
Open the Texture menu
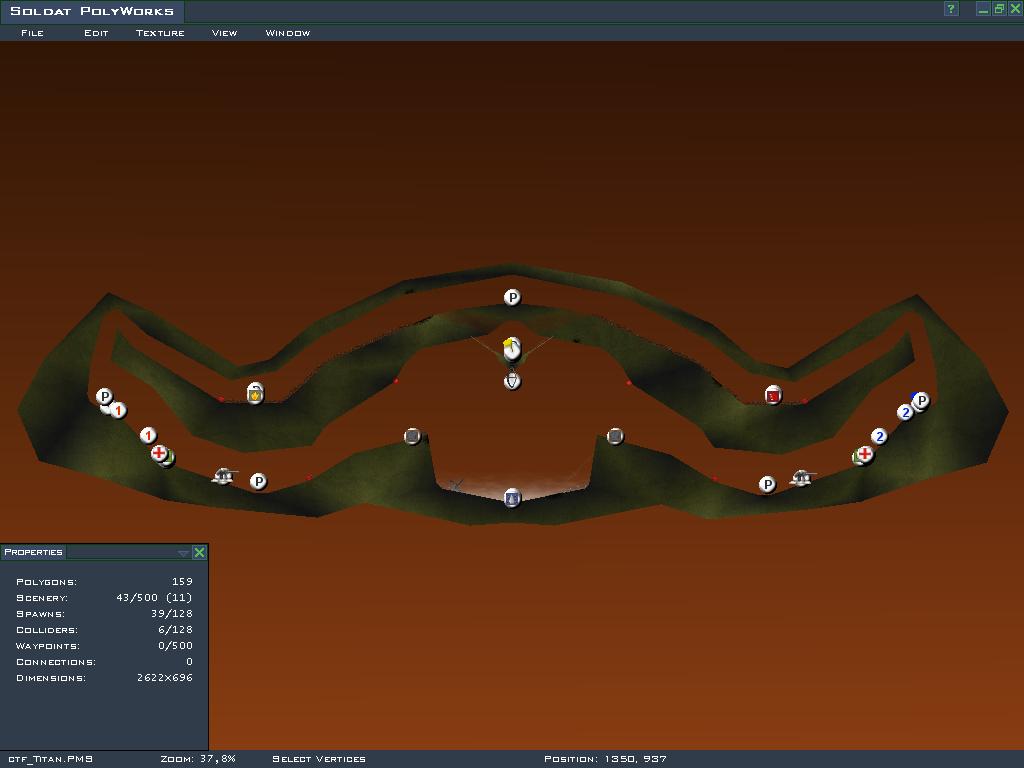160,33
